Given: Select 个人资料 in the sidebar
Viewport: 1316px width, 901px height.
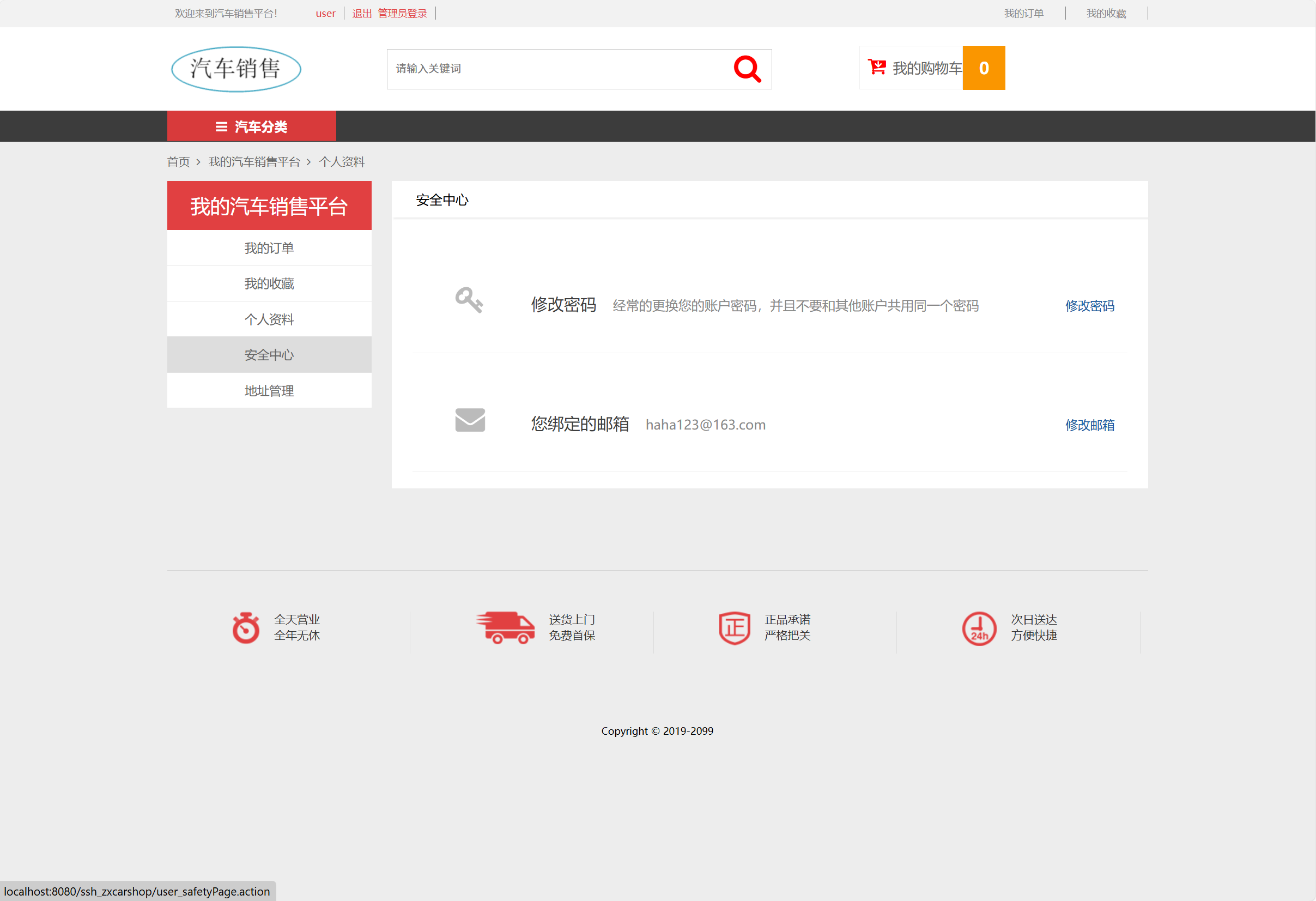Looking at the screenshot, I should click(269, 319).
